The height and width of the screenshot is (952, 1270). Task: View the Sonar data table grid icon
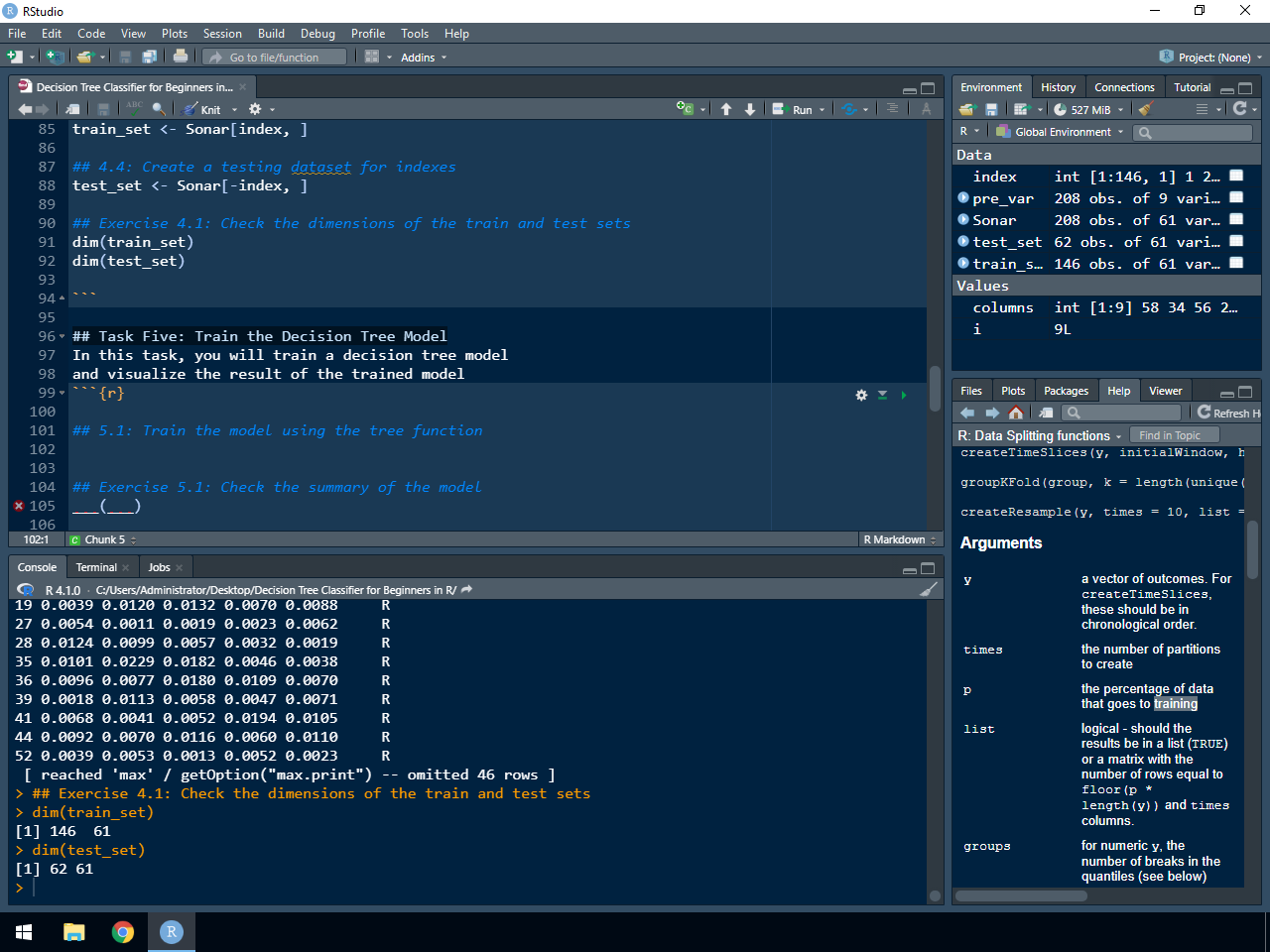pyautogui.click(x=1236, y=220)
